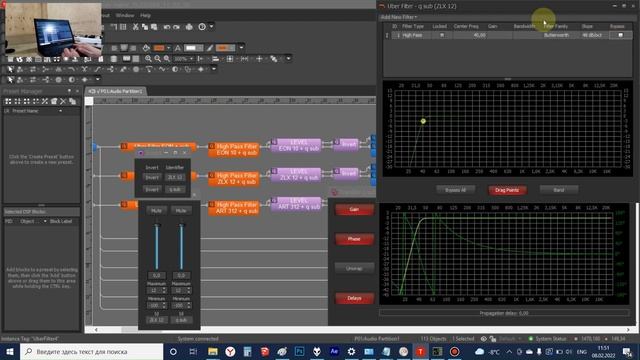Click the text color letter A icon
The height and width of the screenshot is (360, 640).
(x=178, y=48)
